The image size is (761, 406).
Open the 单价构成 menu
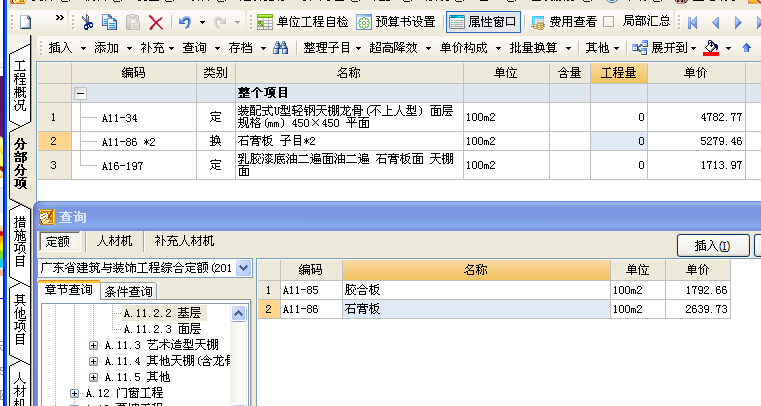(470, 48)
